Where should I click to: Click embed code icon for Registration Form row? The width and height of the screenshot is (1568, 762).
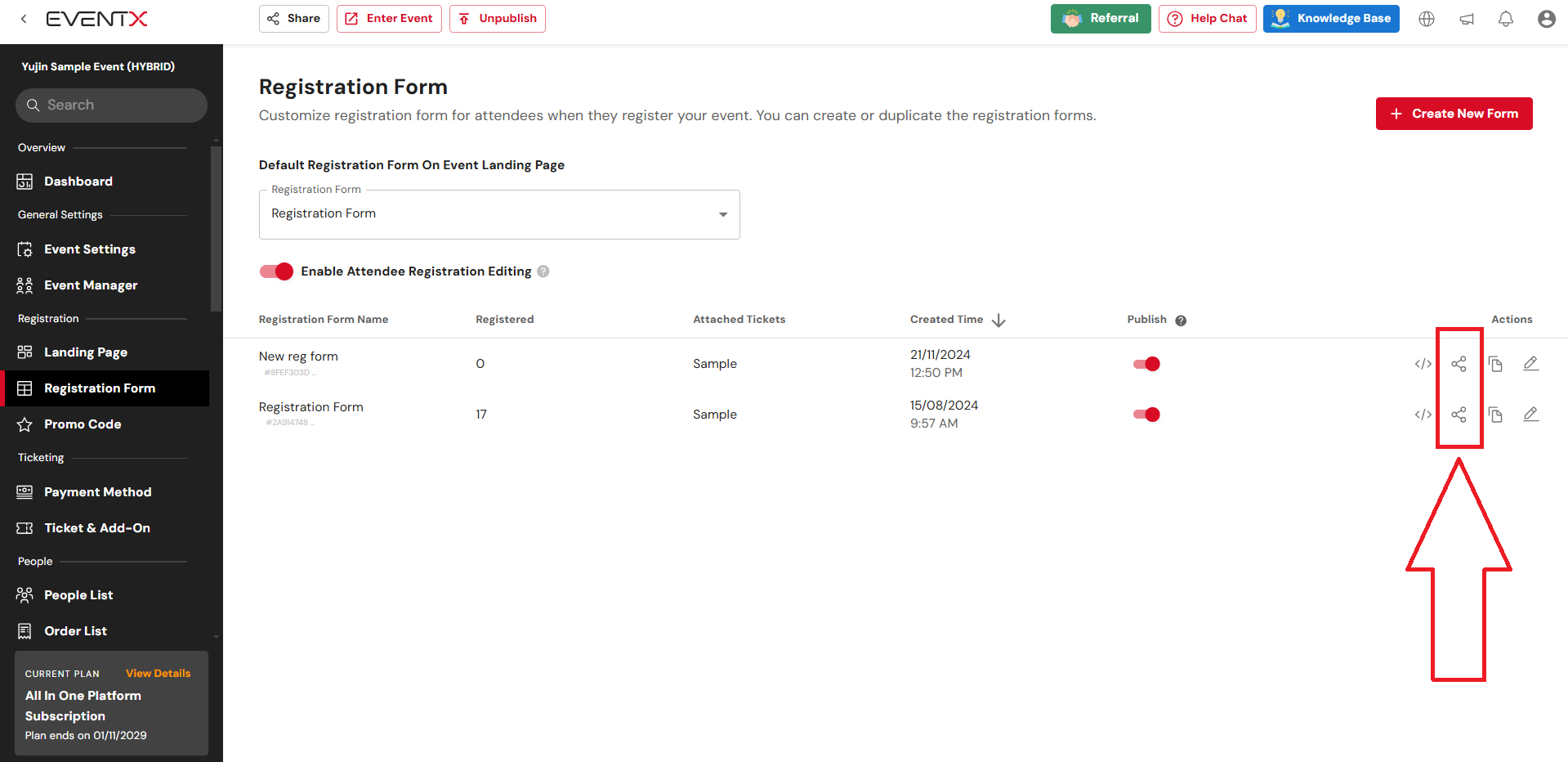(x=1423, y=415)
